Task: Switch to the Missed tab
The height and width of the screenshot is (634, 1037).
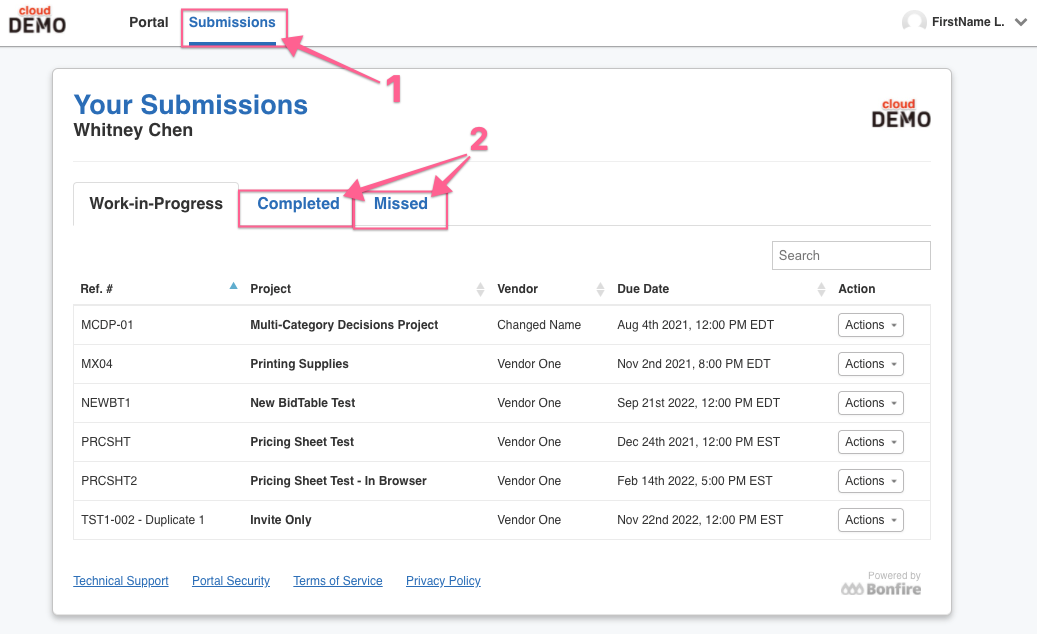Action: click(x=401, y=204)
